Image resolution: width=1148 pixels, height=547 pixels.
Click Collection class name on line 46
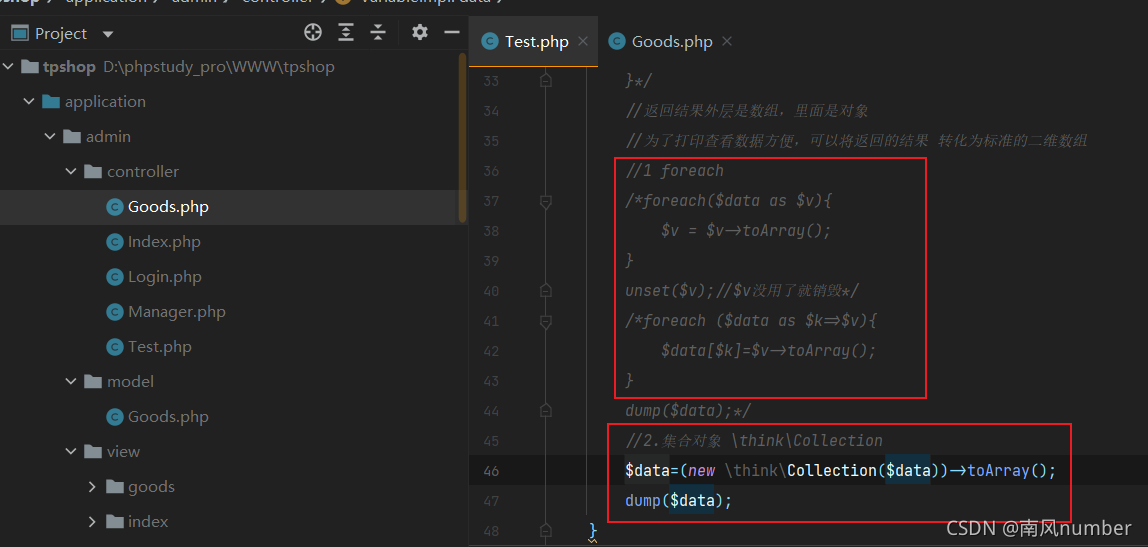point(832,470)
